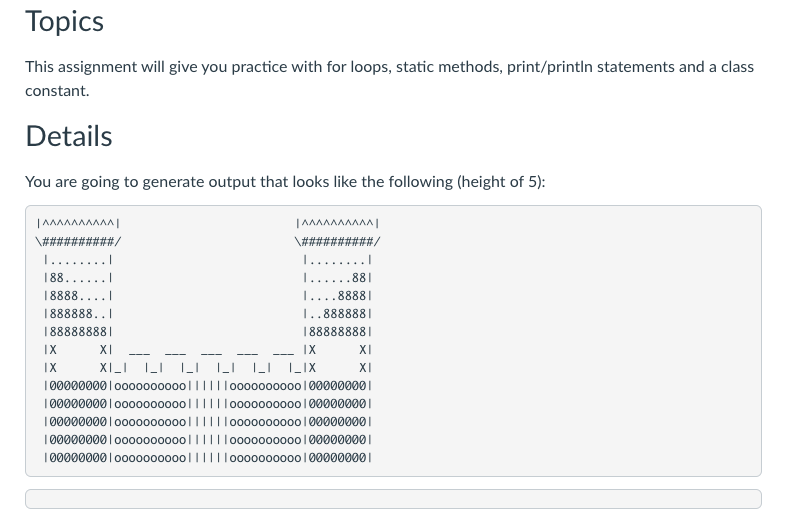
Task: Click the left "|88......|" row
Action: pyautogui.click(x=78, y=278)
